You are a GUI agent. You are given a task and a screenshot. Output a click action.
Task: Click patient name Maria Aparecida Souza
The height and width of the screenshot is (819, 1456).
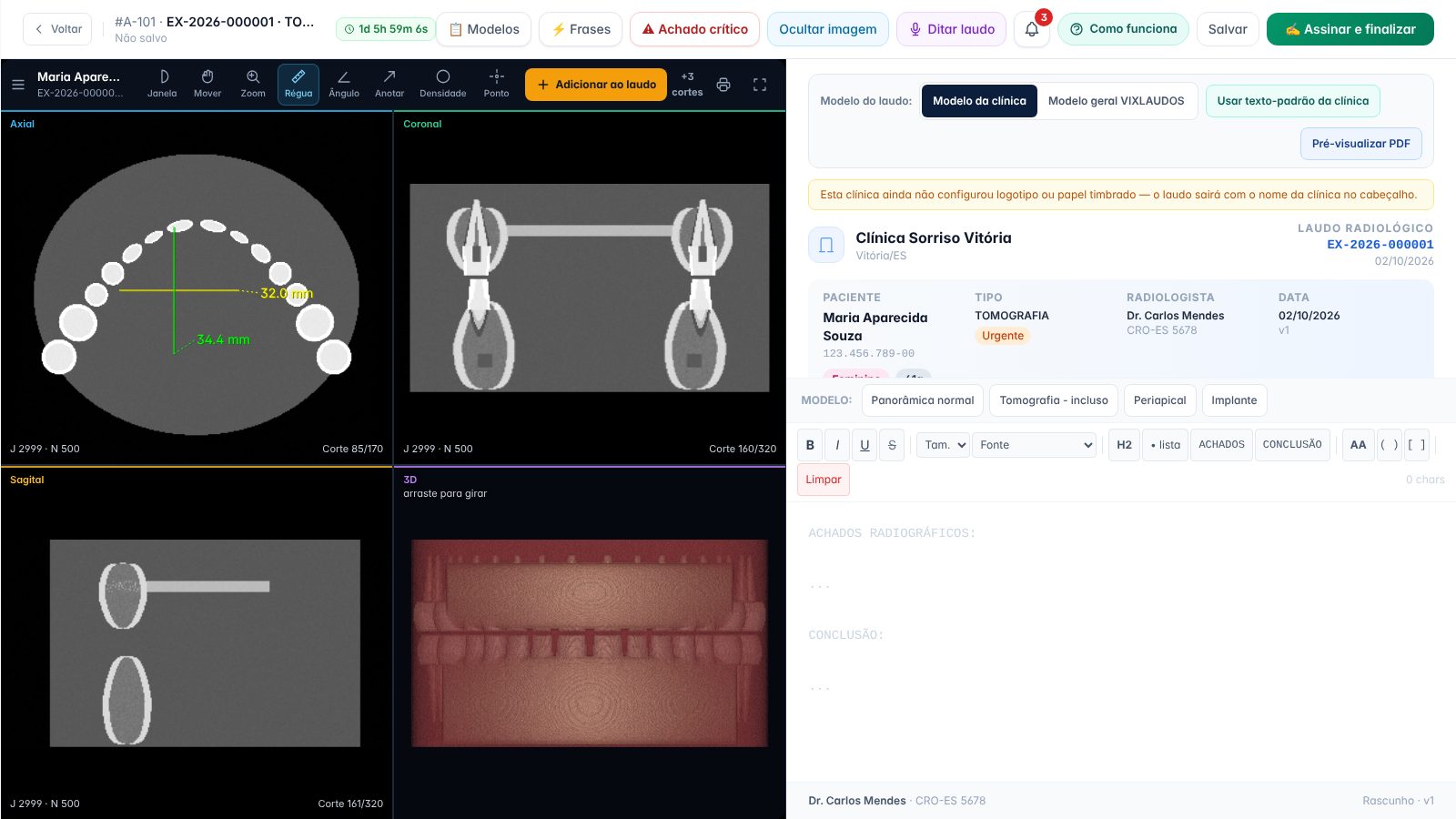[x=875, y=327]
